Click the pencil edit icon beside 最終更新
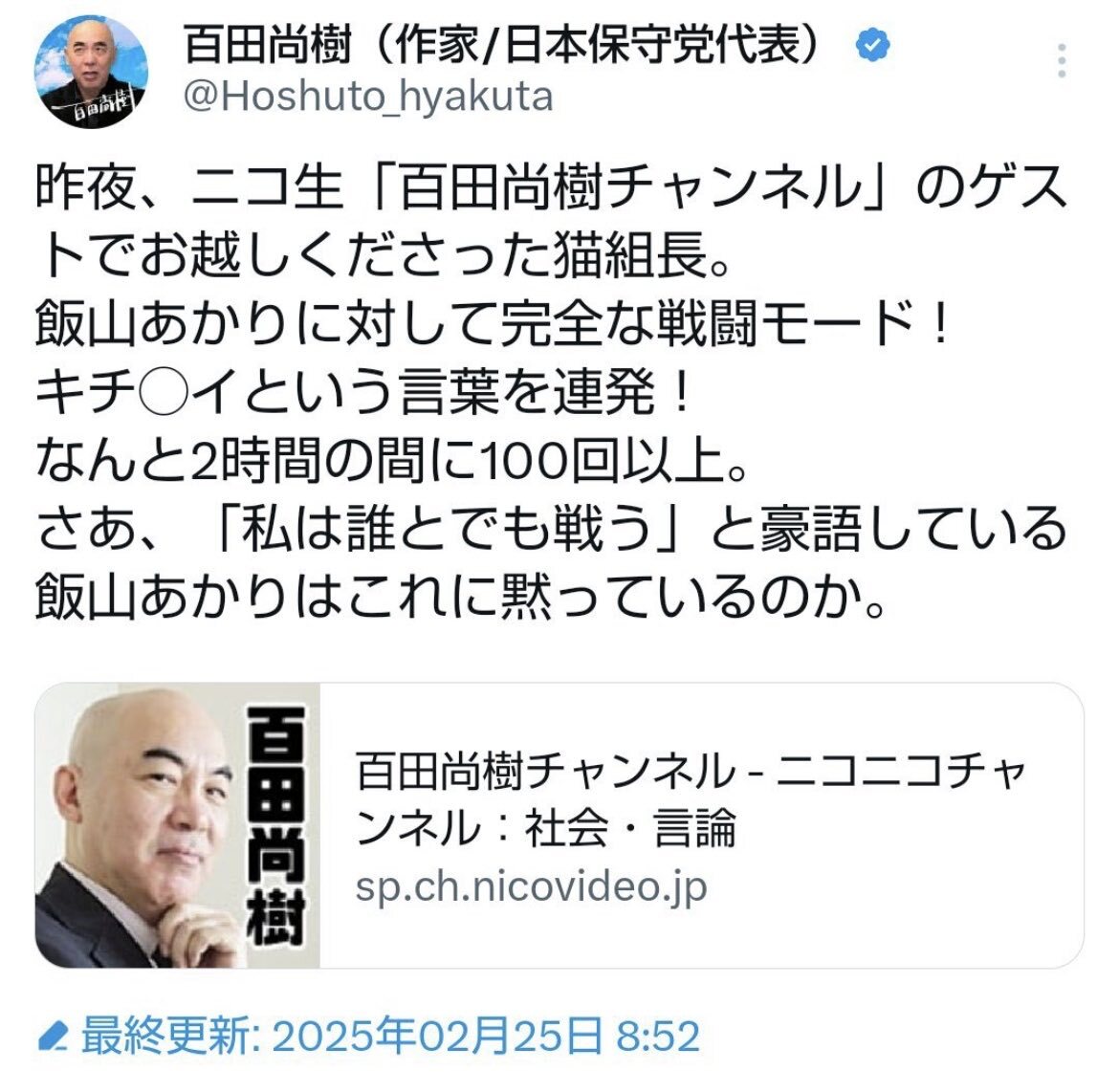The height and width of the screenshot is (1092, 1119). [52, 1037]
